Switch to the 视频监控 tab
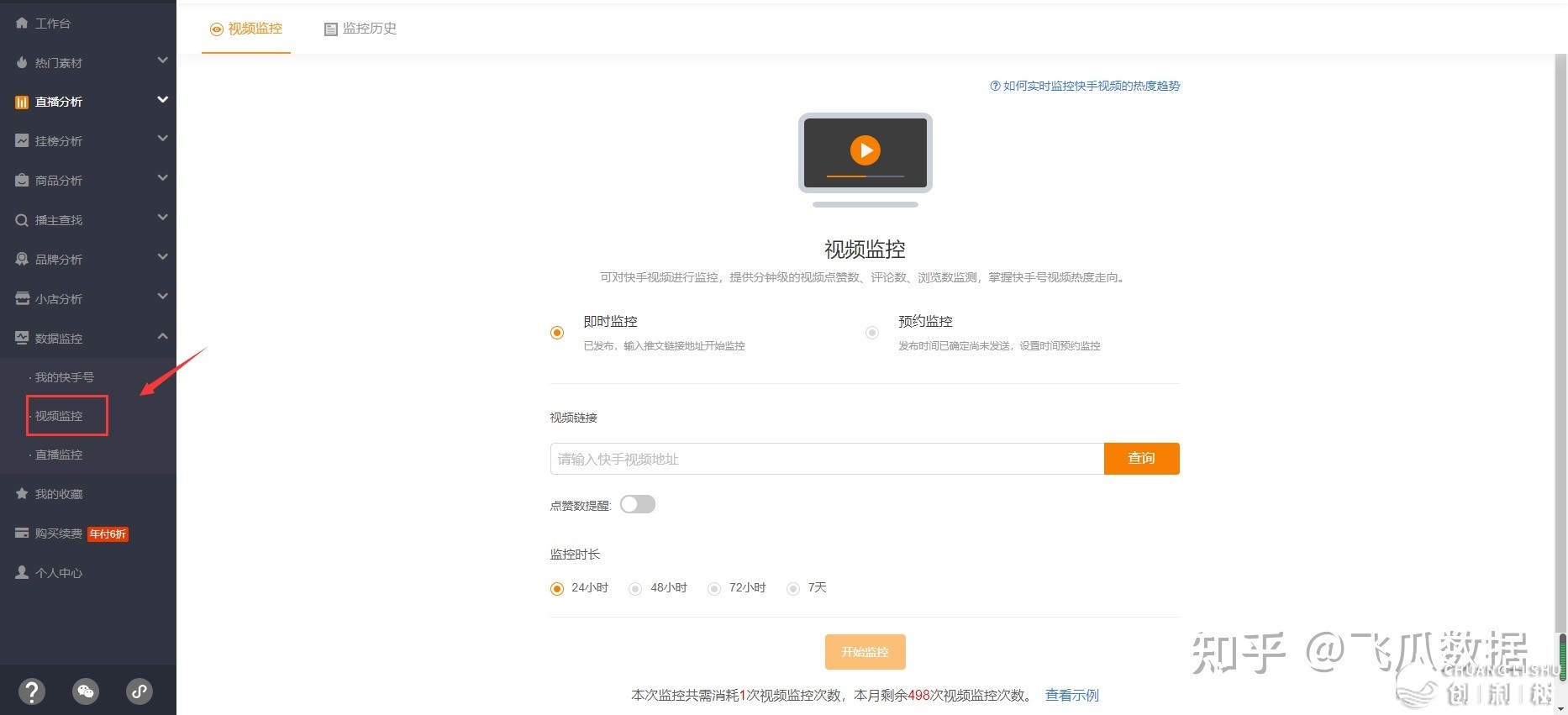Image resolution: width=1568 pixels, height=715 pixels. pos(246,29)
